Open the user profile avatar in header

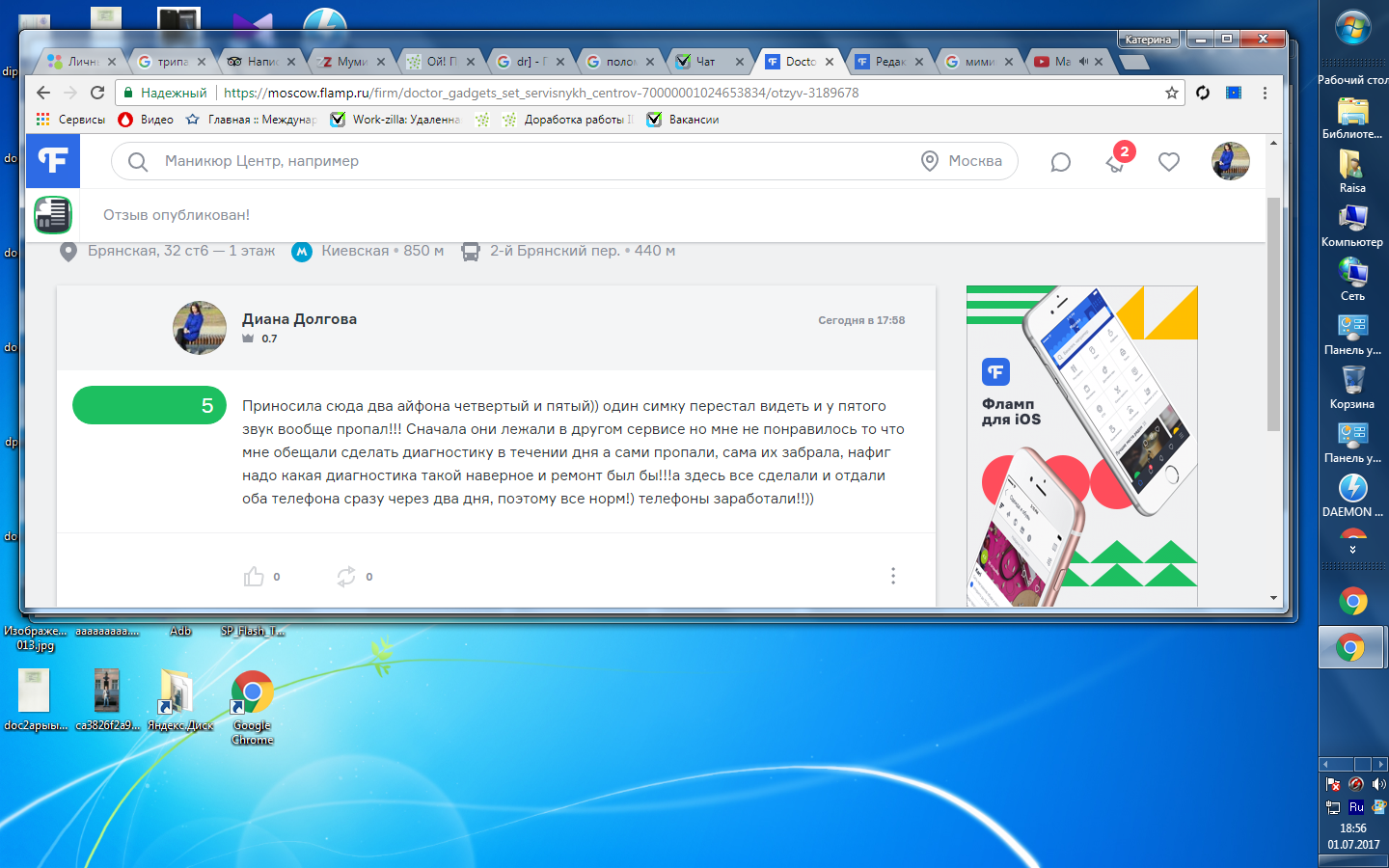(1231, 161)
